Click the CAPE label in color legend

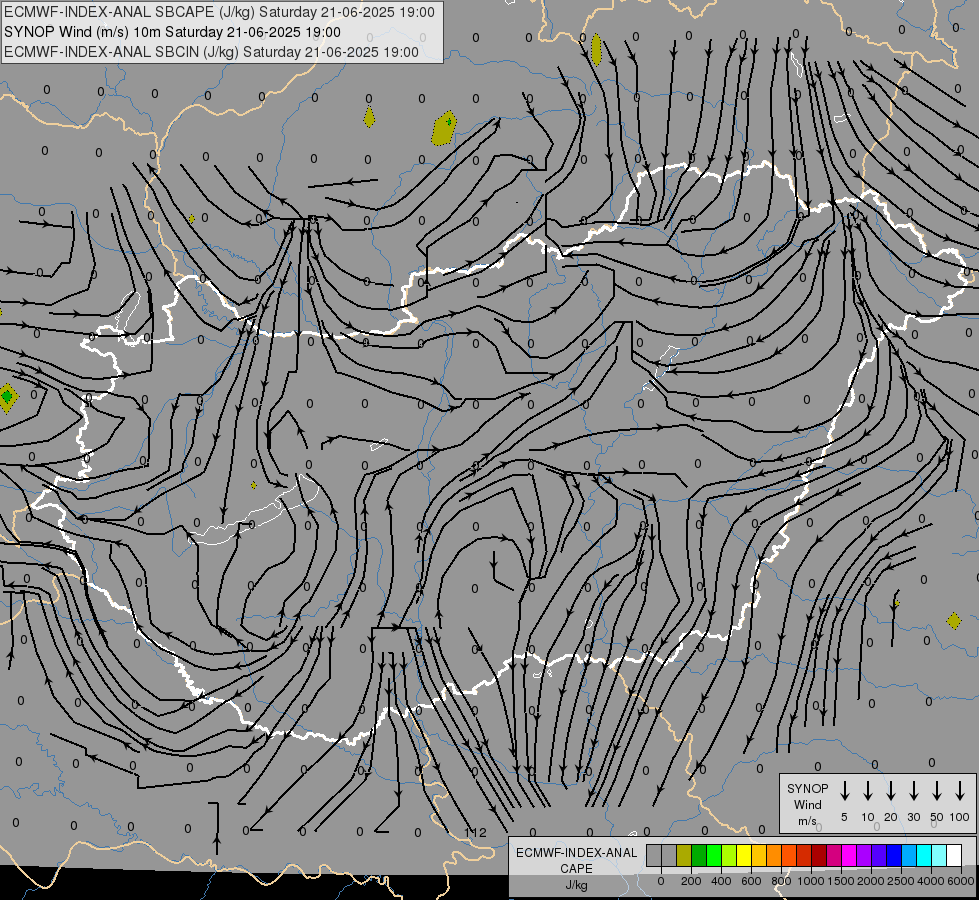coord(576,869)
